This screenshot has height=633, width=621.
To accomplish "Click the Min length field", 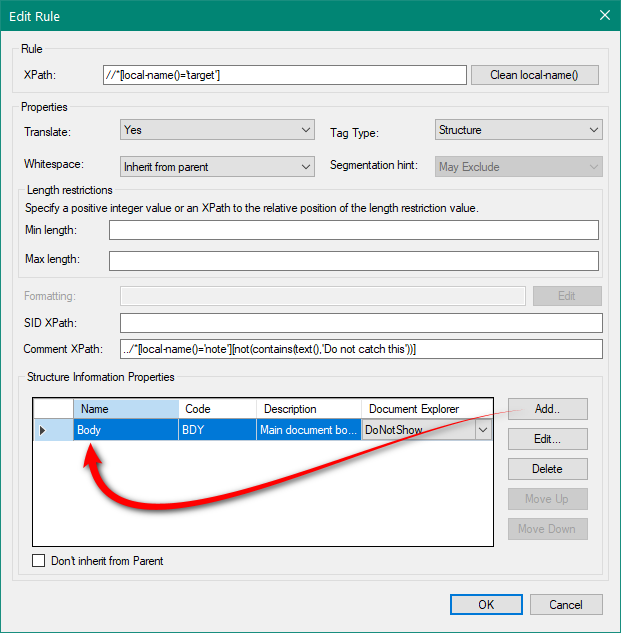I will click(353, 230).
